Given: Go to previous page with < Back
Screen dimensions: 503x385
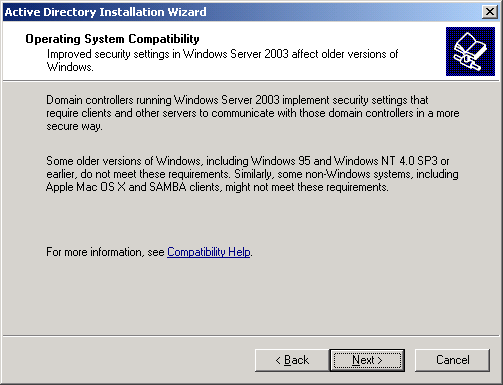Looking at the screenshot, I should click(x=292, y=360).
